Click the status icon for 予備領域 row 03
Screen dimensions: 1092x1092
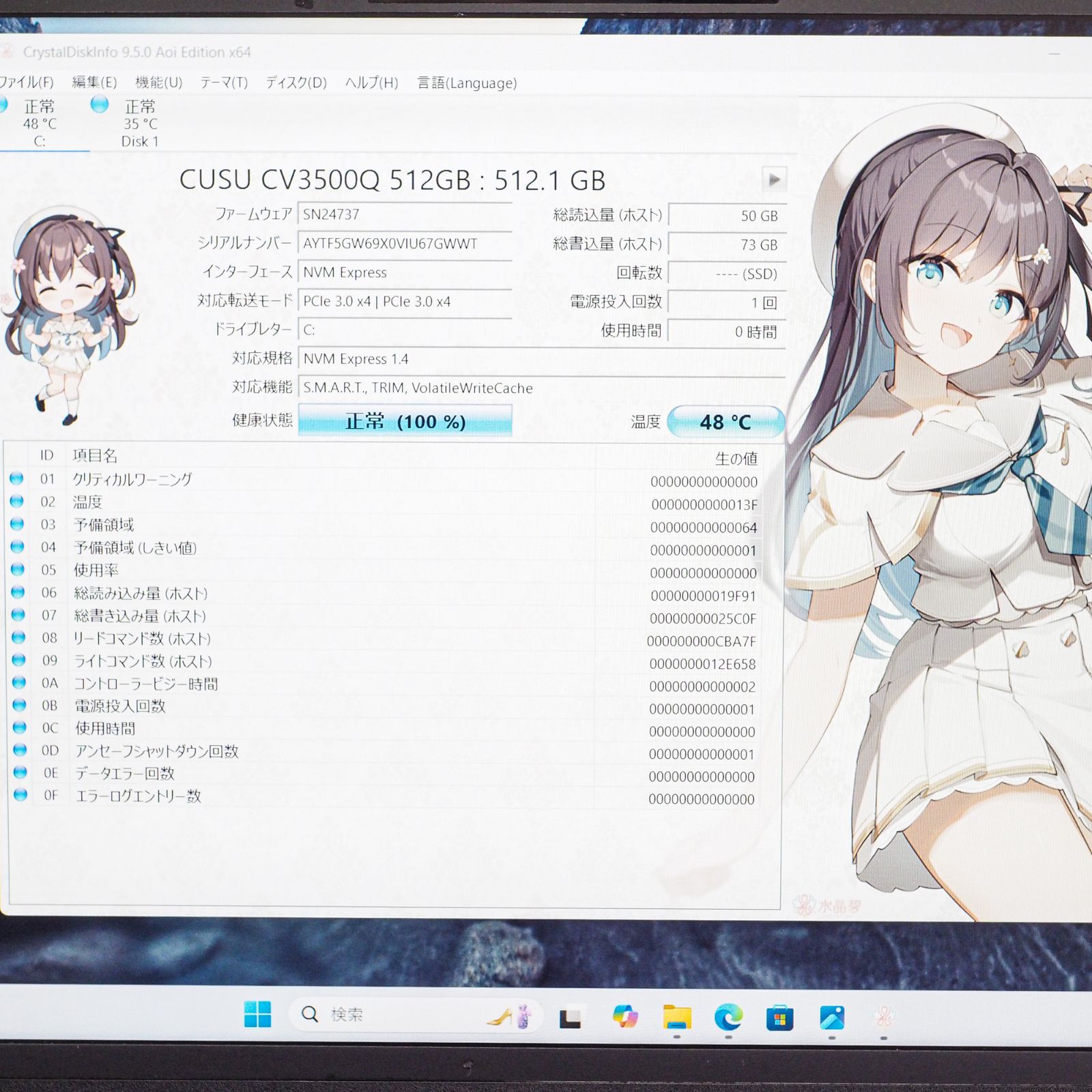tap(17, 524)
